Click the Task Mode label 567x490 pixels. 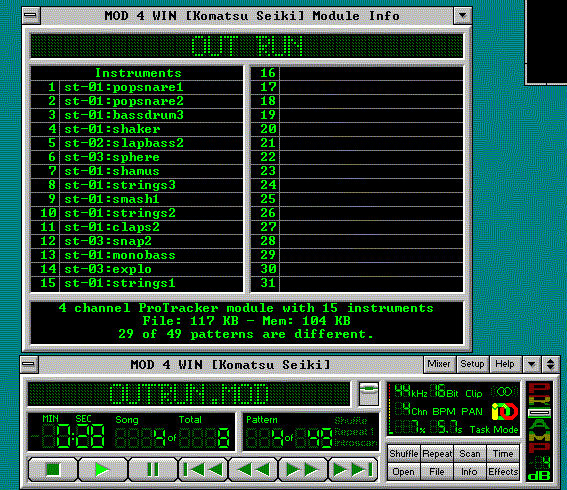494,430
